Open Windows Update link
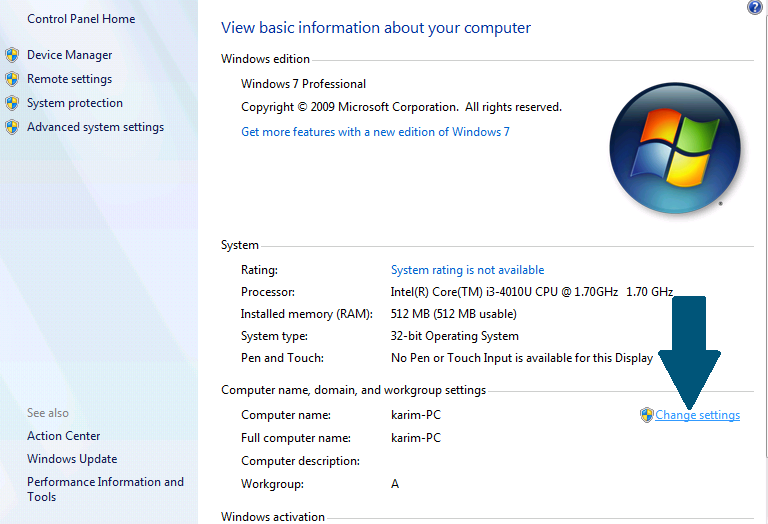This screenshot has width=768, height=524. [72, 459]
